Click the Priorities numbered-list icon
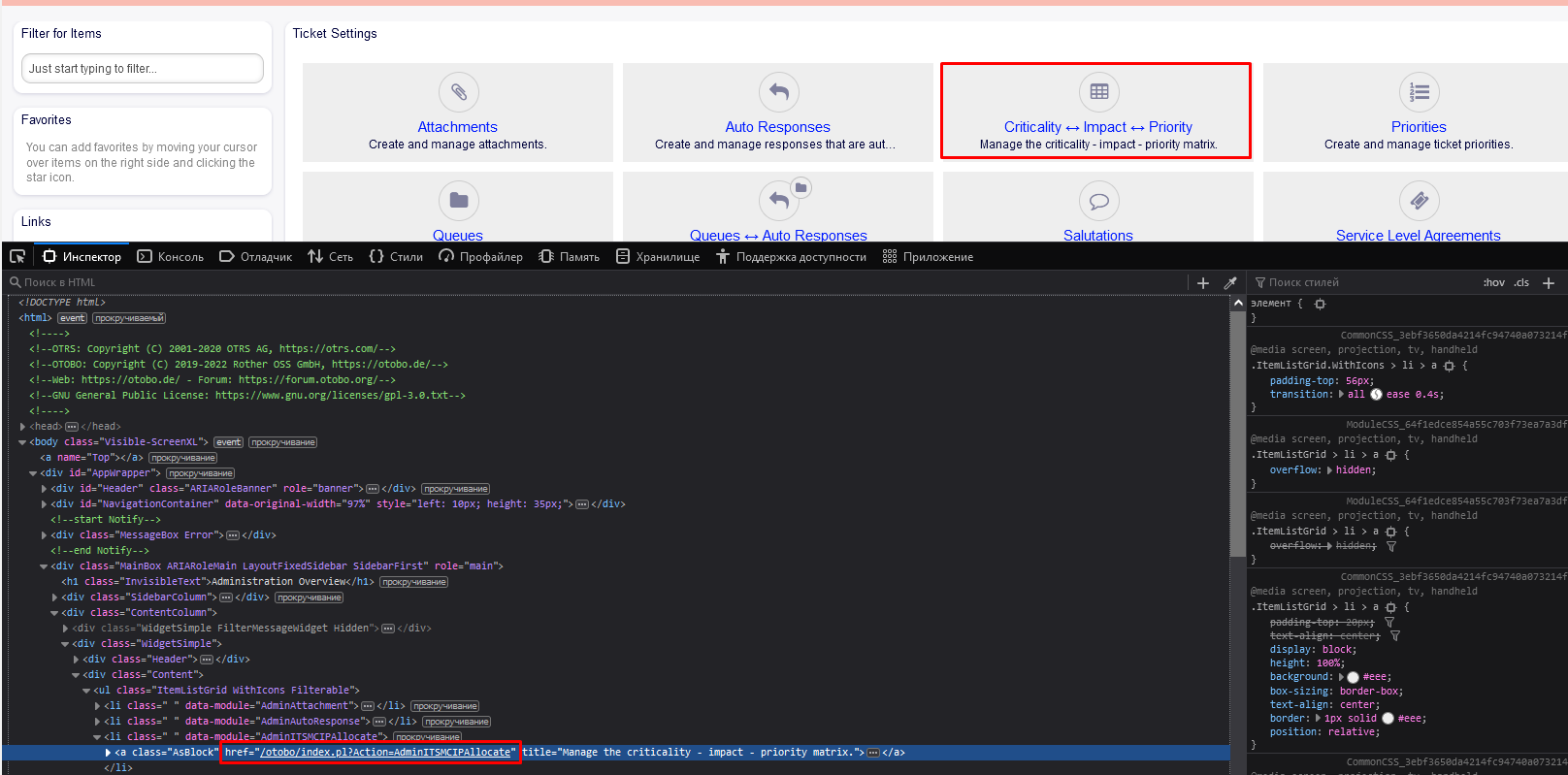 click(1419, 92)
